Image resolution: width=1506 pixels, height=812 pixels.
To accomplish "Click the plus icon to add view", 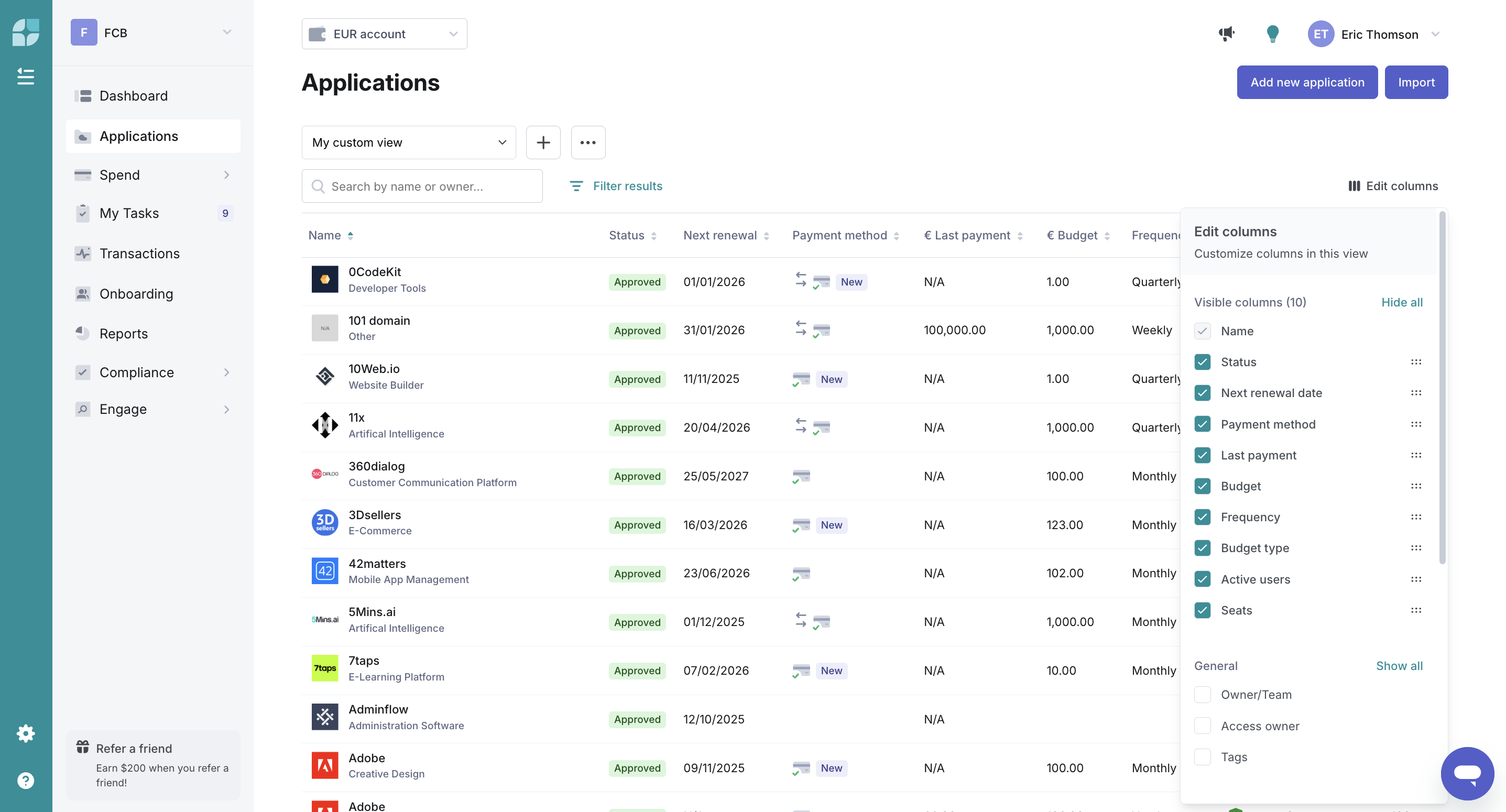I will coord(543,142).
